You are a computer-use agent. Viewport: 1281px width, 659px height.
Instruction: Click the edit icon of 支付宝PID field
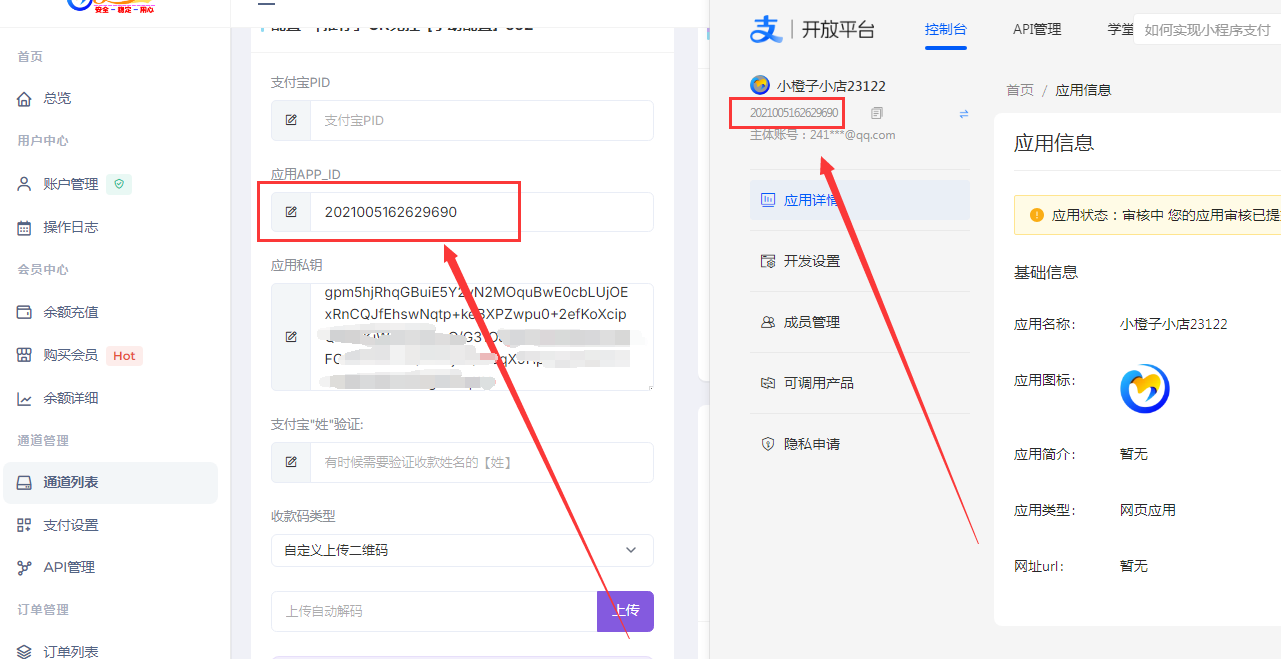coord(291,120)
